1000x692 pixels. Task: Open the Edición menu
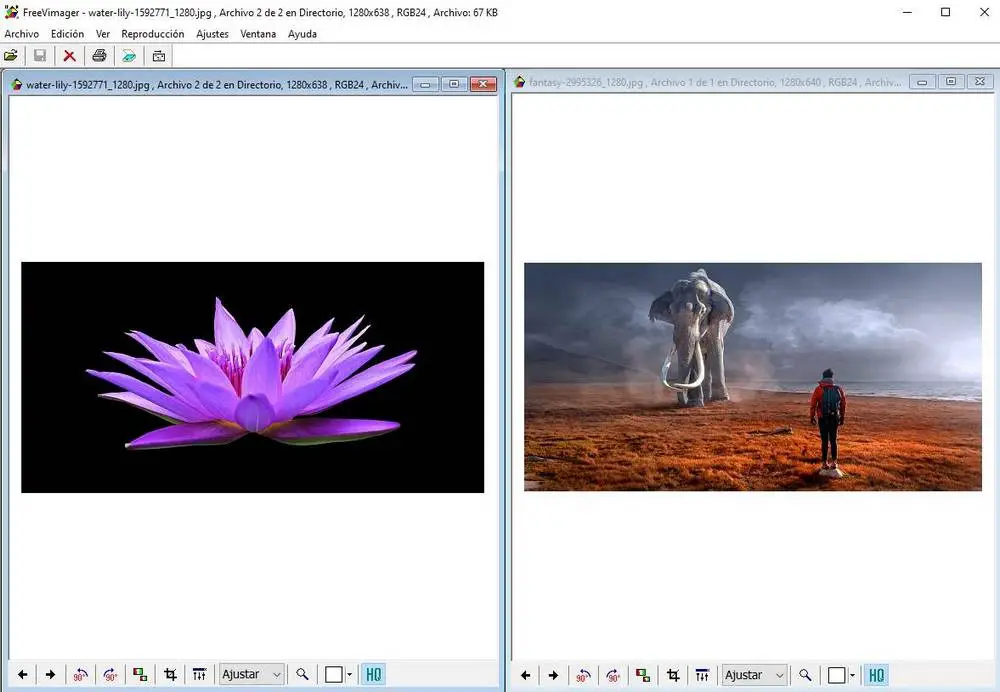click(68, 34)
